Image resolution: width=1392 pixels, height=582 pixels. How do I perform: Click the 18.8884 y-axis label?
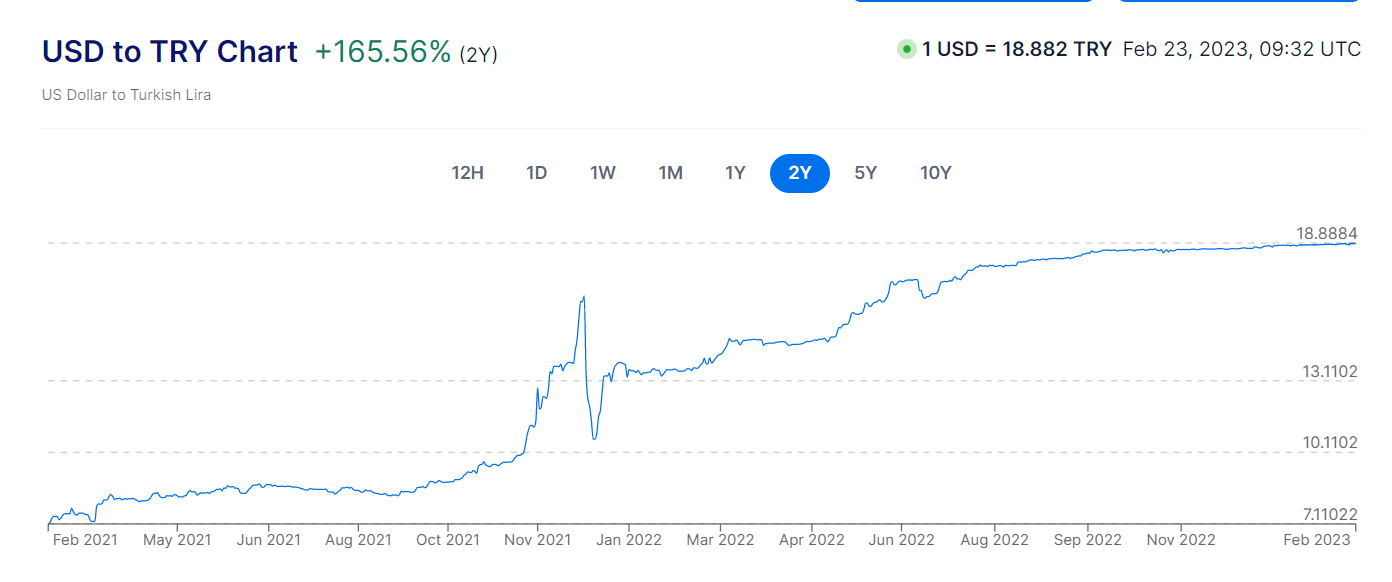(x=1327, y=234)
